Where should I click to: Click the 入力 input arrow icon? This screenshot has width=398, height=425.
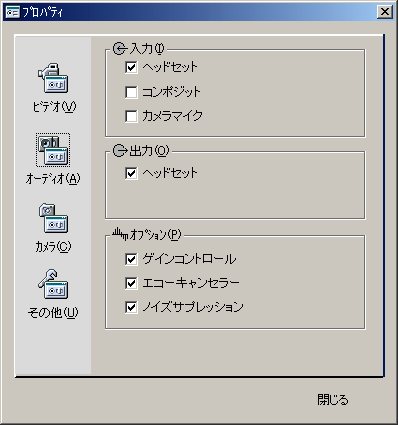[x=119, y=49]
